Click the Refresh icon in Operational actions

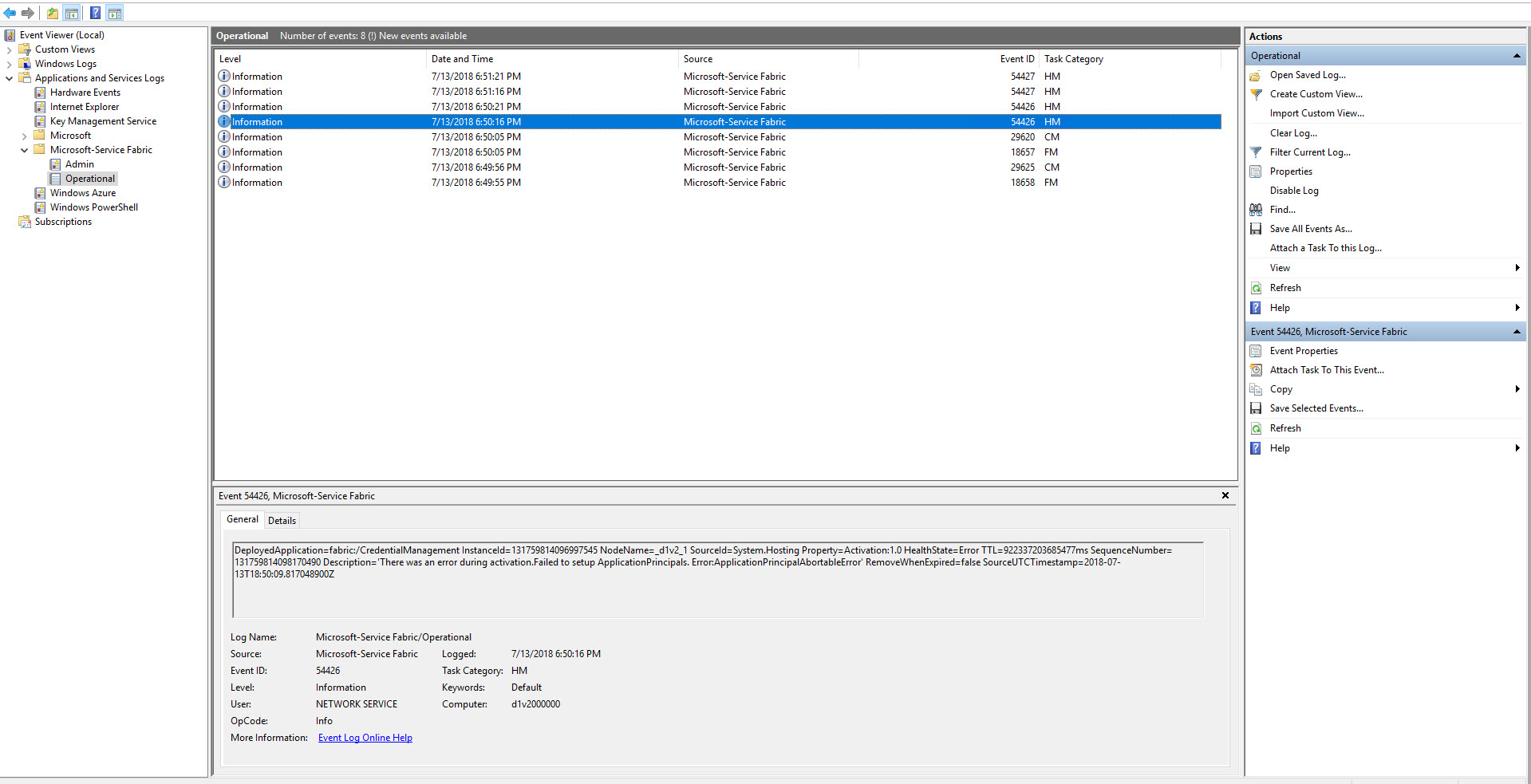1256,287
